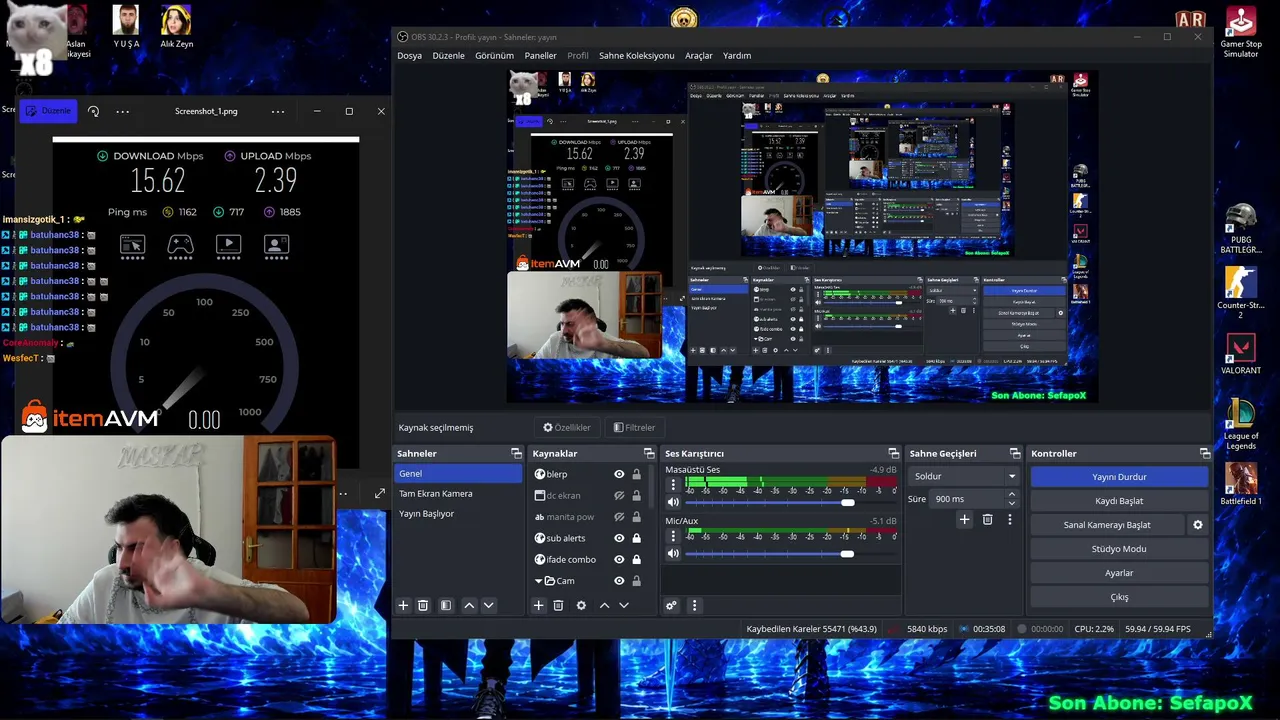The image size is (1280, 720).
Task: Toggle lock on blerp source
Action: point(636,474)
